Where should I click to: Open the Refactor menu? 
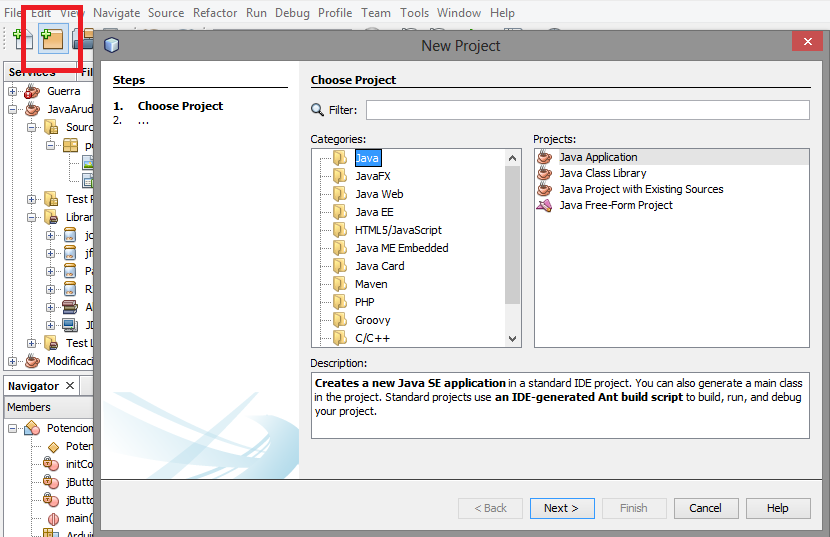pyautogui.click(x=214, y=13)
